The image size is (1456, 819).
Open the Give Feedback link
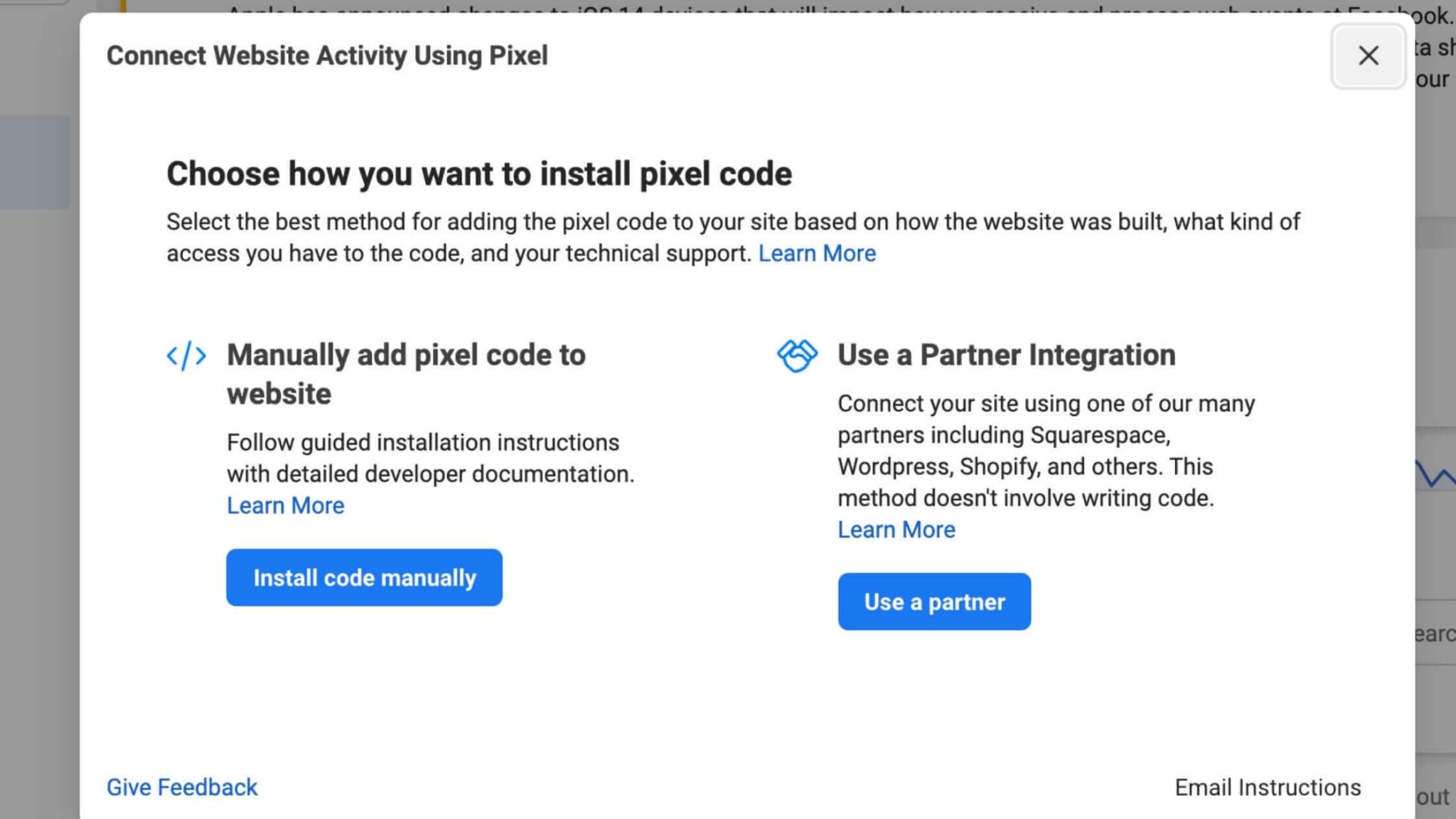[x=182, y=788]
